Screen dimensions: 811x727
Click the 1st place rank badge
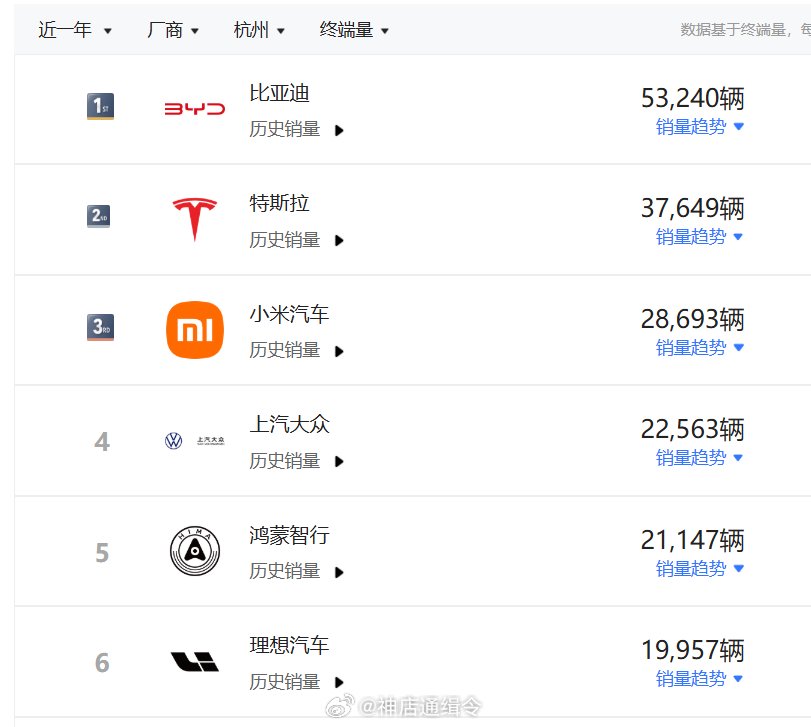(x=100, y=106)
